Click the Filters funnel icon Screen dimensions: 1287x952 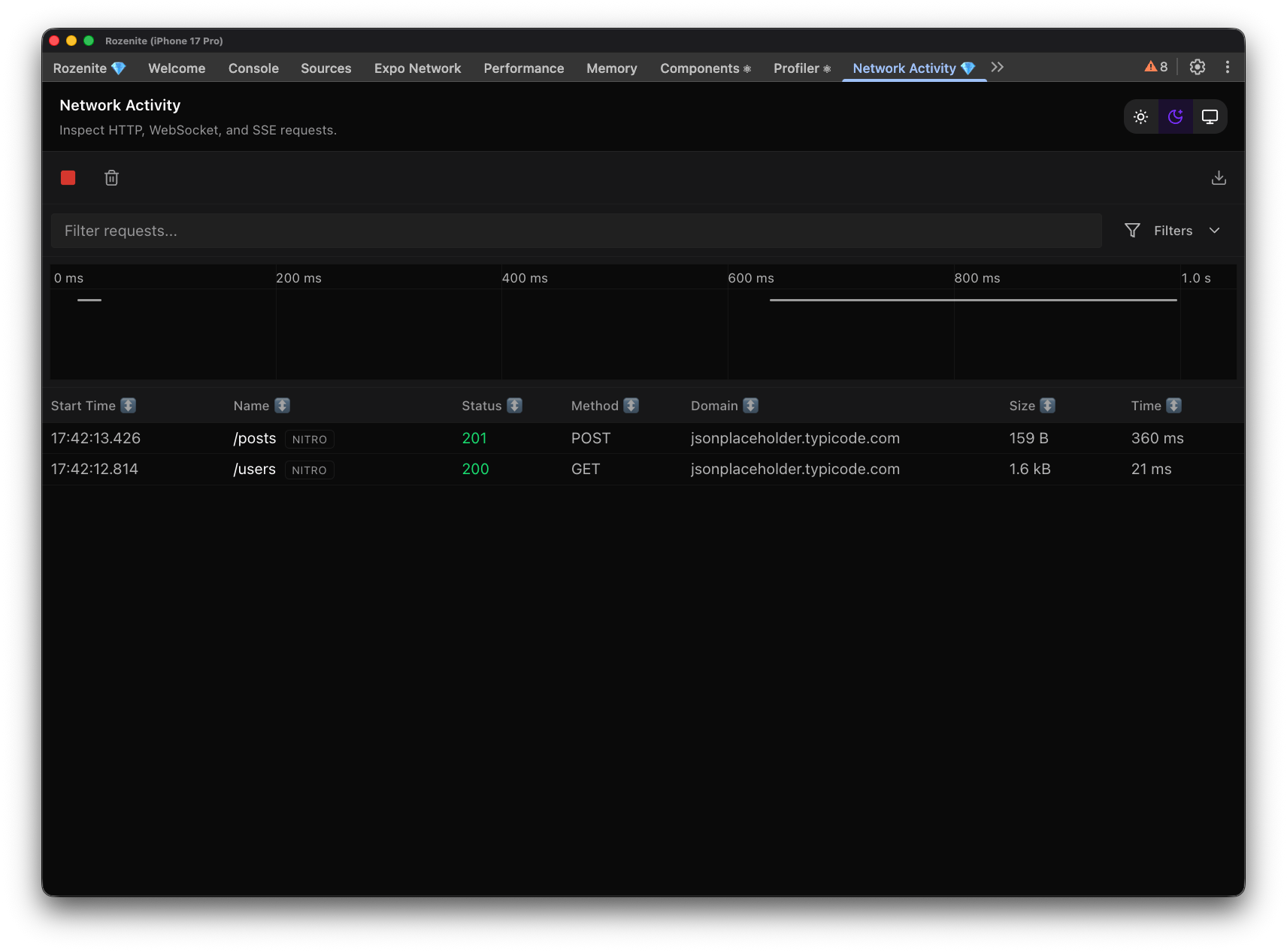[1132, 231]
